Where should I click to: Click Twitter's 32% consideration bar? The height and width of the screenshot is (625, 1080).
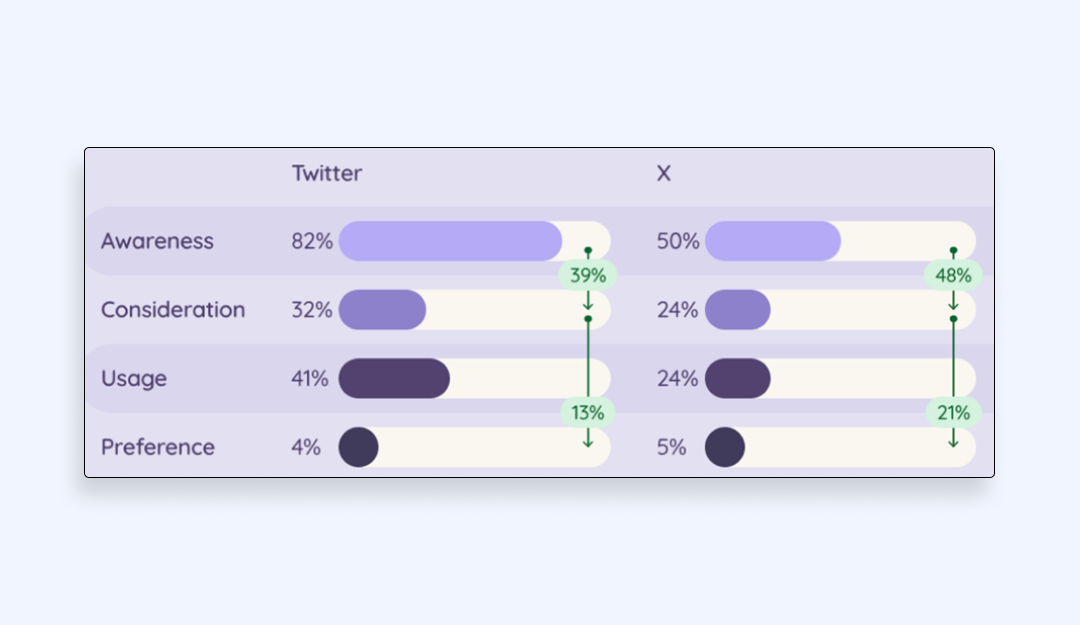pyautogui.click(x=382, y=309)
